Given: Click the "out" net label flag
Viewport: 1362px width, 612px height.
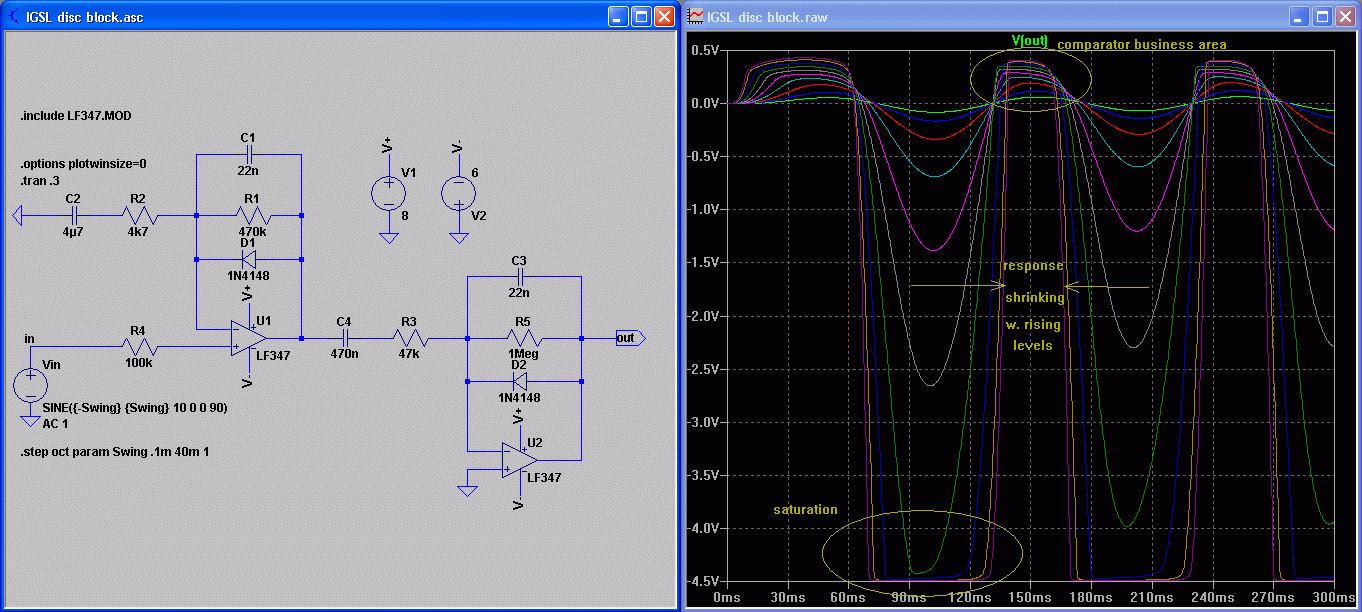Looking at the screenshot, I should pyautogui.click(x=629, y=338).
